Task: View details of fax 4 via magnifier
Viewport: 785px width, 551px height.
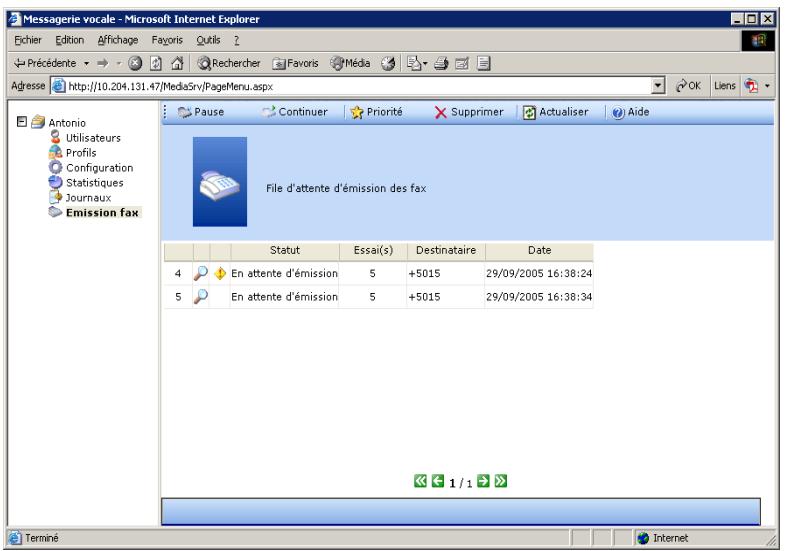Action: click(x=201, y=273)
